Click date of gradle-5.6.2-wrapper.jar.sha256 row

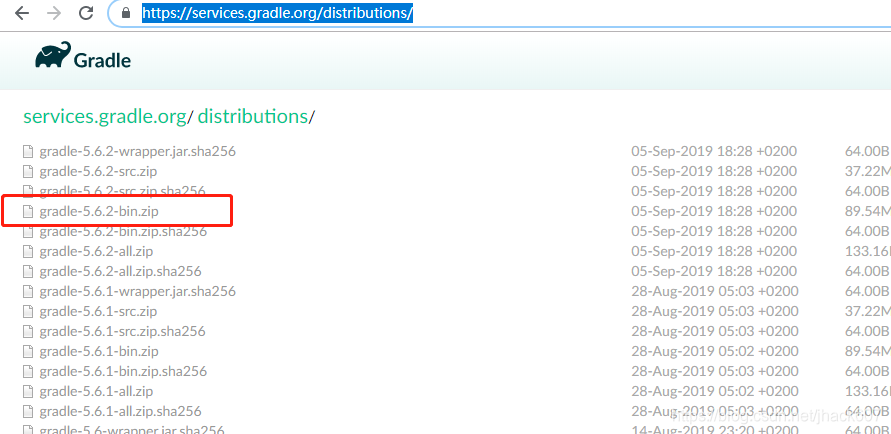714,152
